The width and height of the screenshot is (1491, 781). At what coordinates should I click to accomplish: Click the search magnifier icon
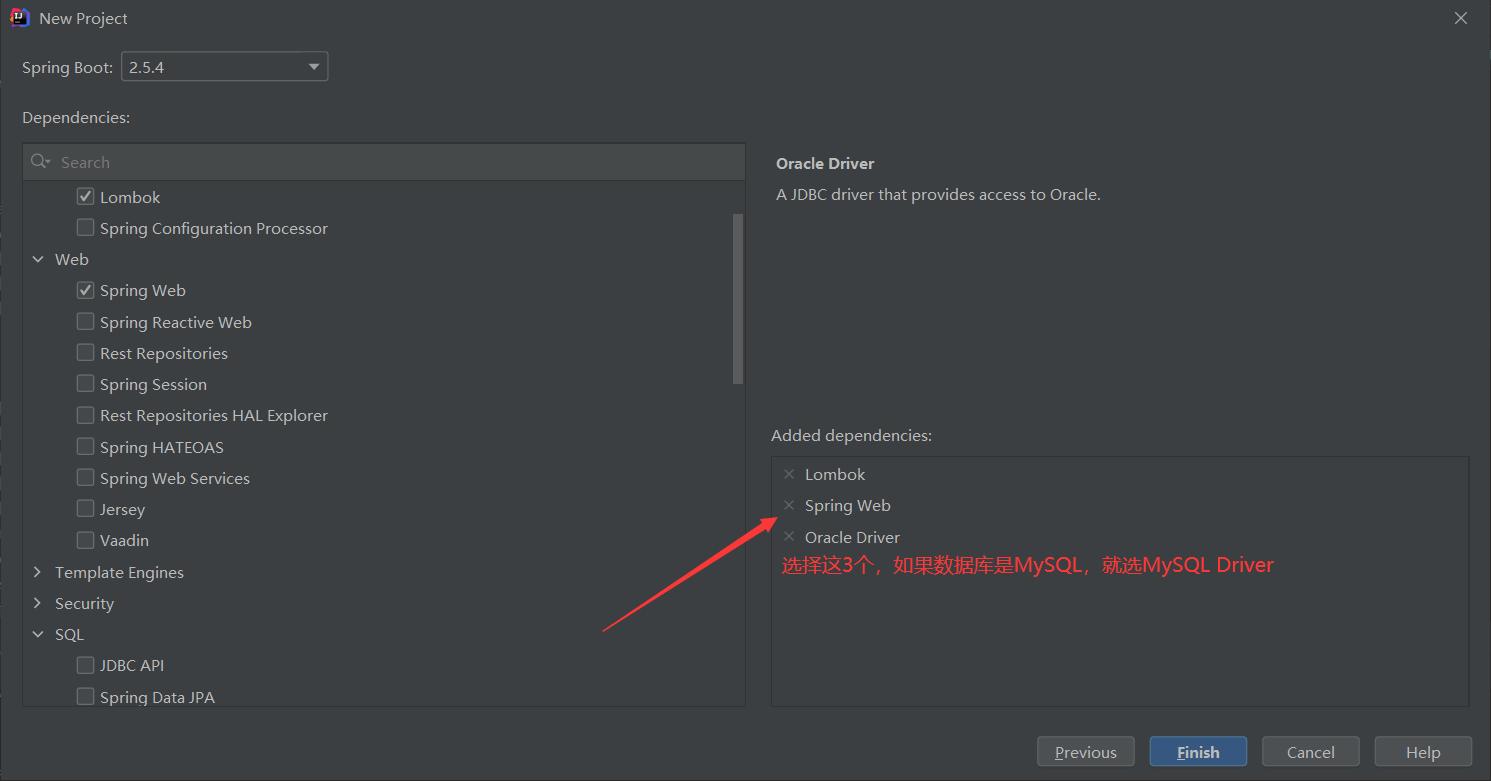coord(40,162)
